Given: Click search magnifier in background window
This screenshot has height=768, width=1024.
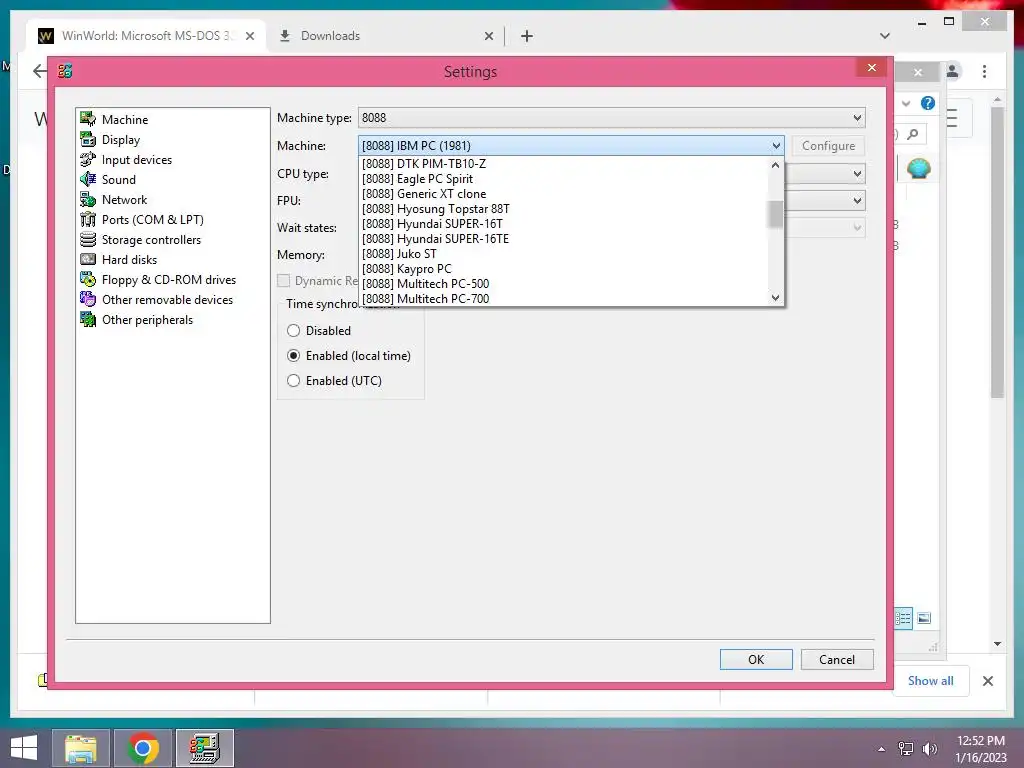Looking at the screenshot, I should click(x=913, y=134).
